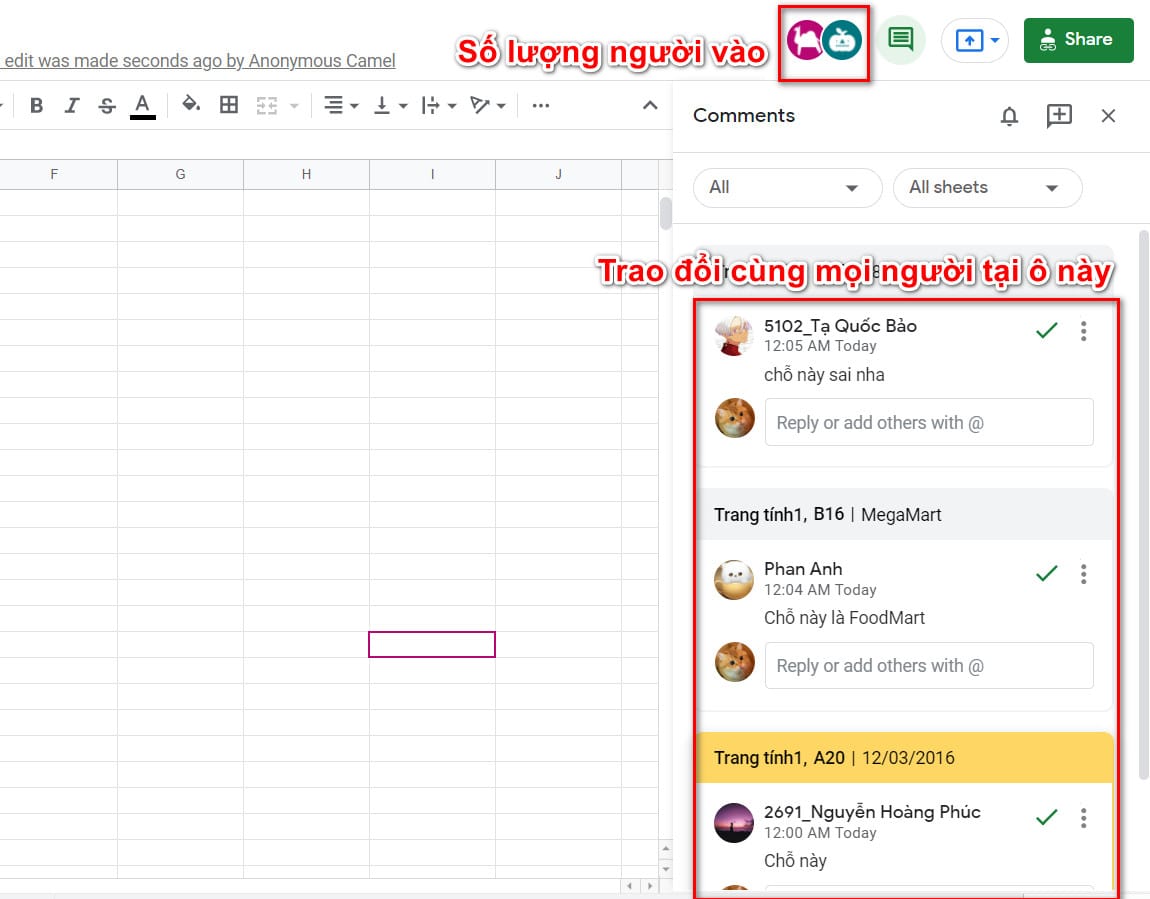Add a new comment with the plus icon

point(1059,116)
